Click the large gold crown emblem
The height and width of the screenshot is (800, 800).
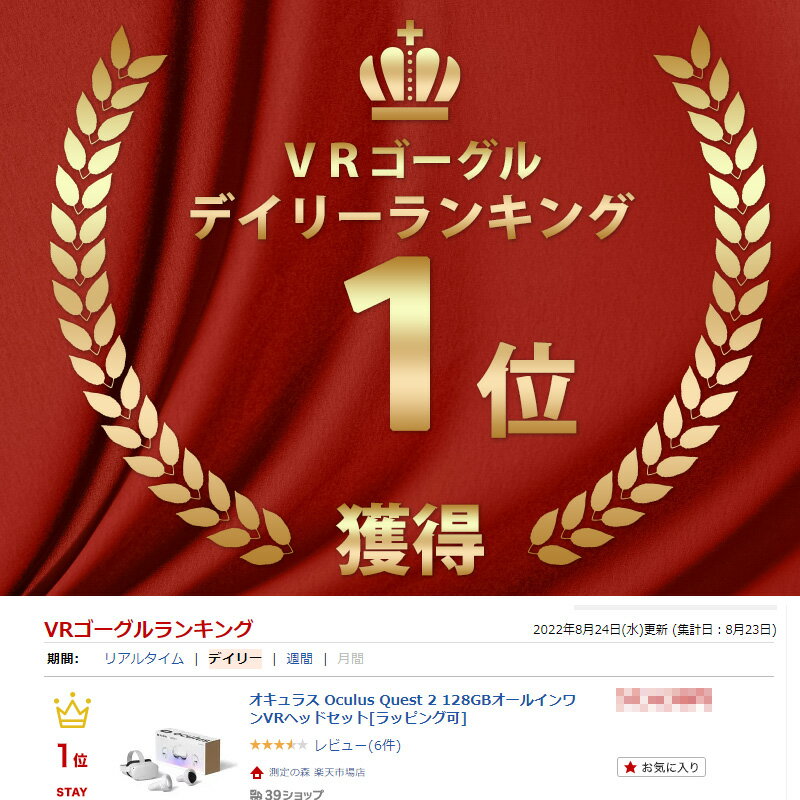pos(410,70)
